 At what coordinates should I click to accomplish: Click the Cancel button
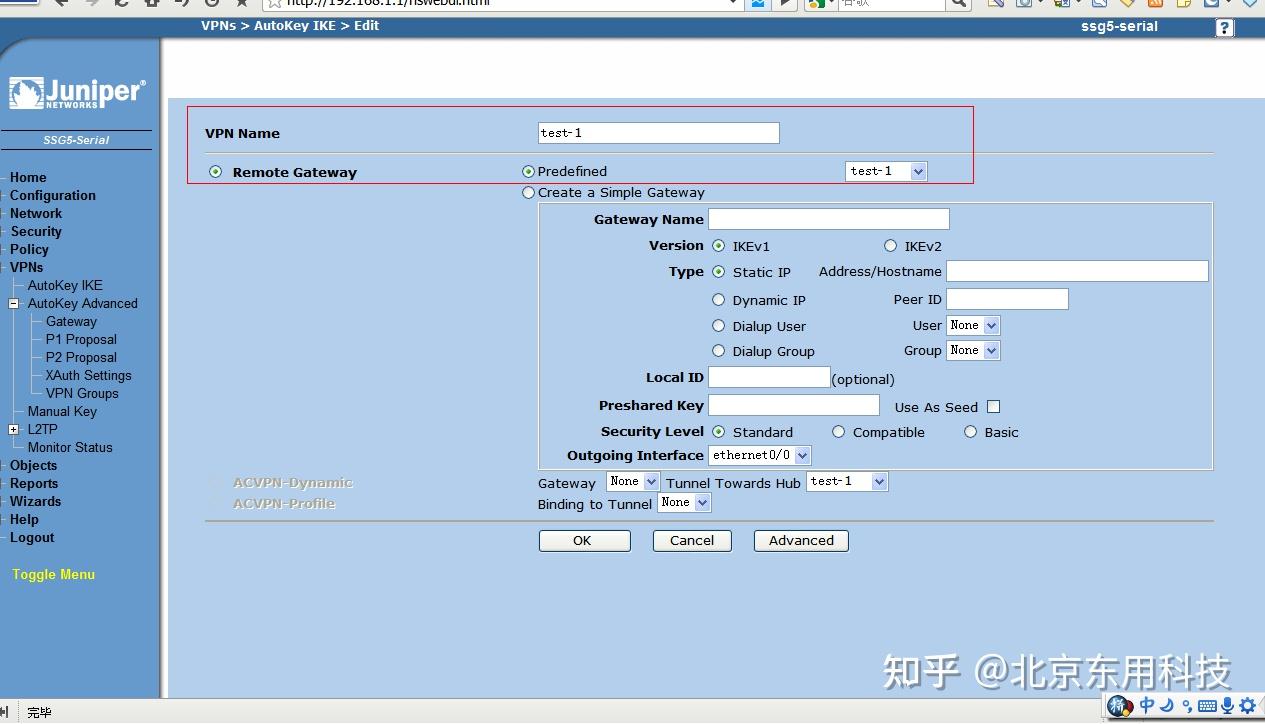tap(691, 540)
